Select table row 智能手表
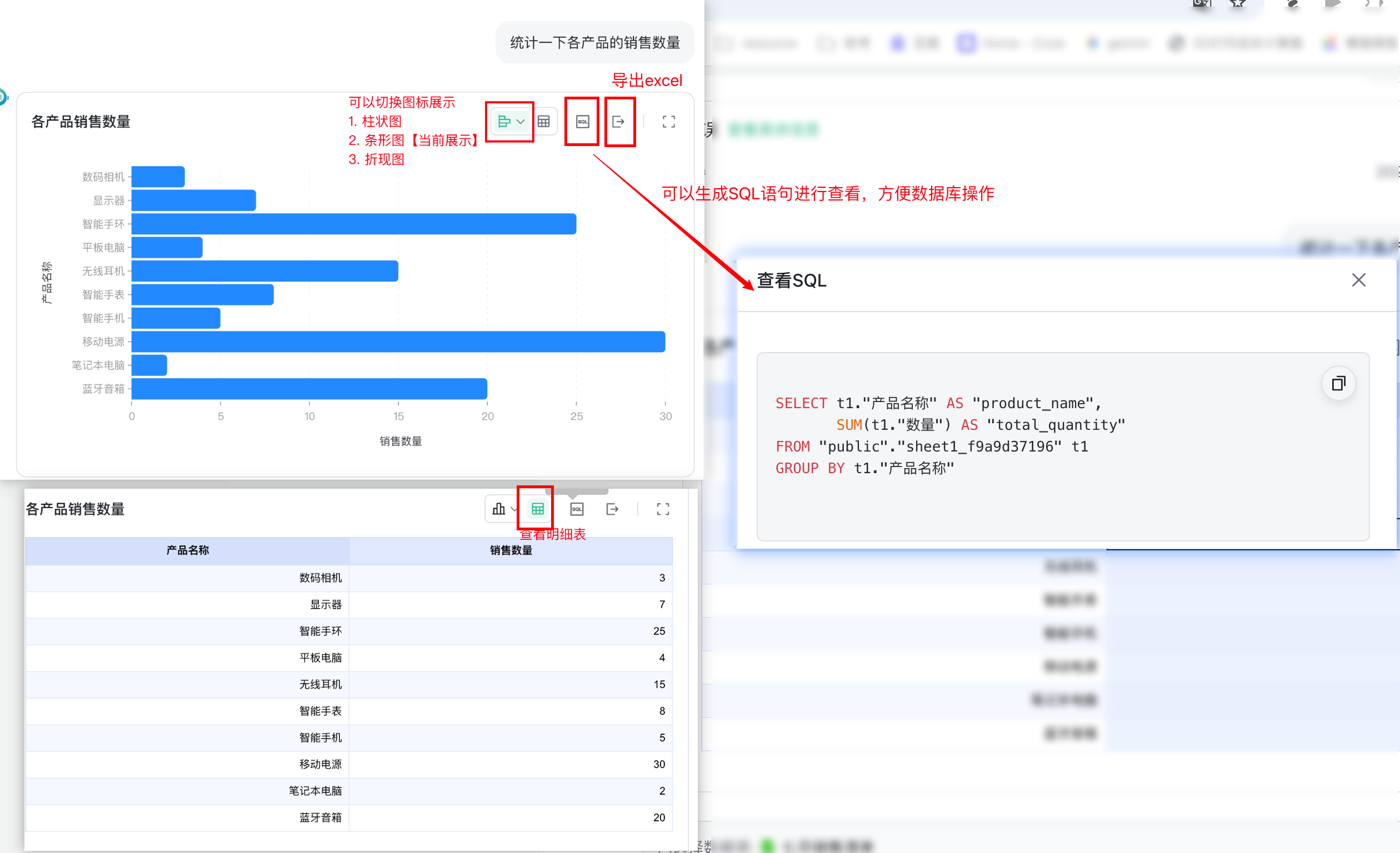This screenshot has height=853, width=1400. point(349,711)
